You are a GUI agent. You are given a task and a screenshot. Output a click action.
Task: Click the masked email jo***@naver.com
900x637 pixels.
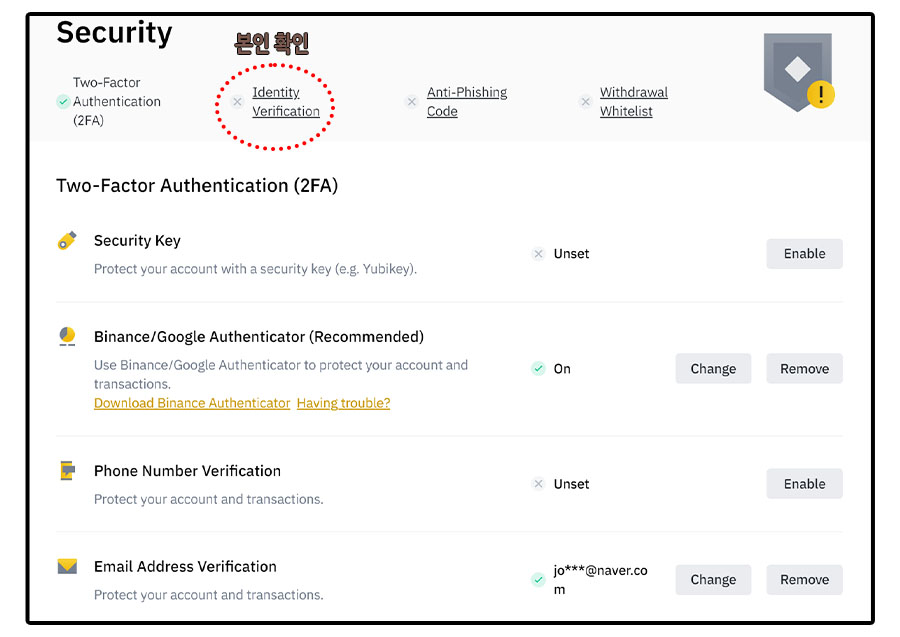600,580
